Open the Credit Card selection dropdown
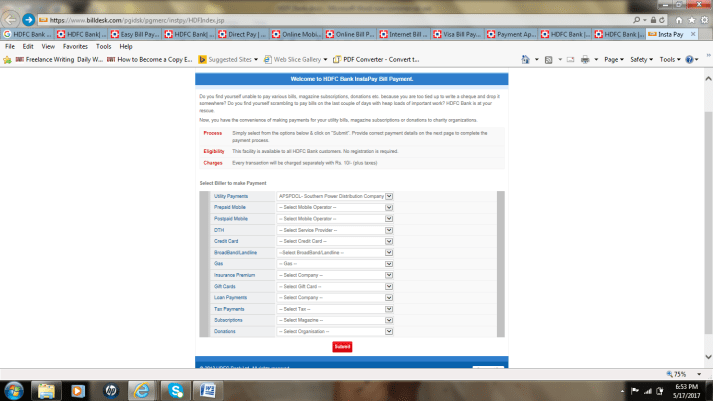 335,241
